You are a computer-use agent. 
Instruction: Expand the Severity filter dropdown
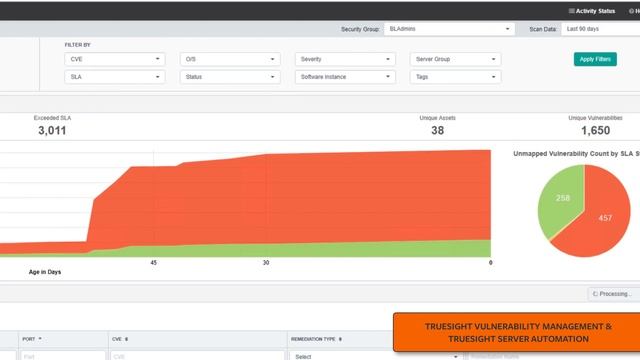pyautogui.click(x=345, y=59)
